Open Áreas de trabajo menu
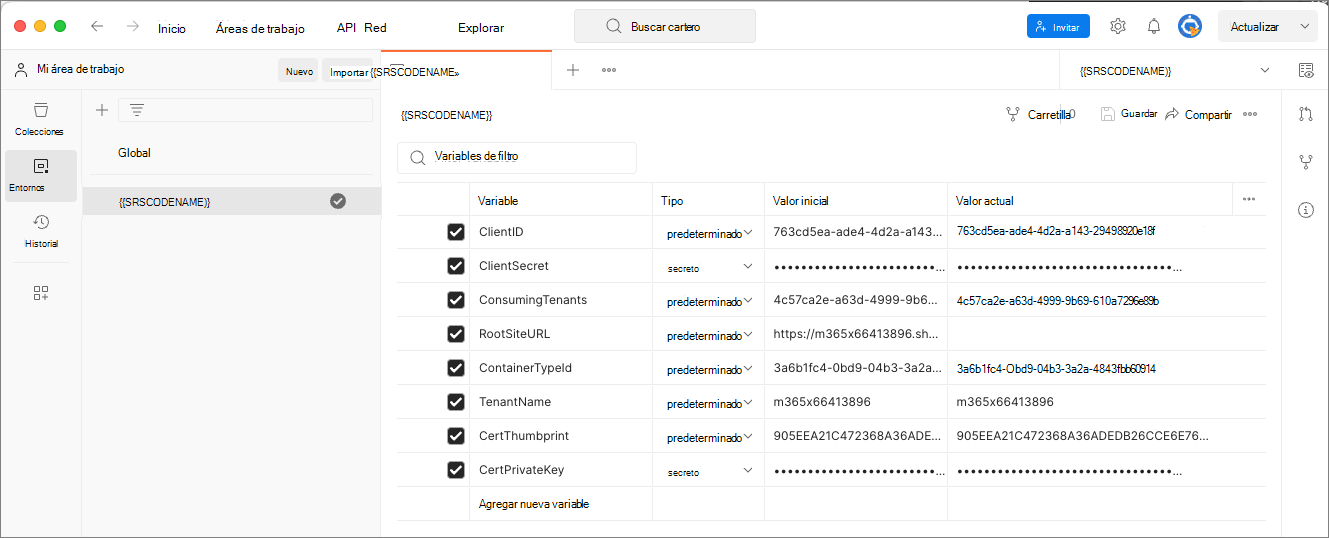 [260, 28]
